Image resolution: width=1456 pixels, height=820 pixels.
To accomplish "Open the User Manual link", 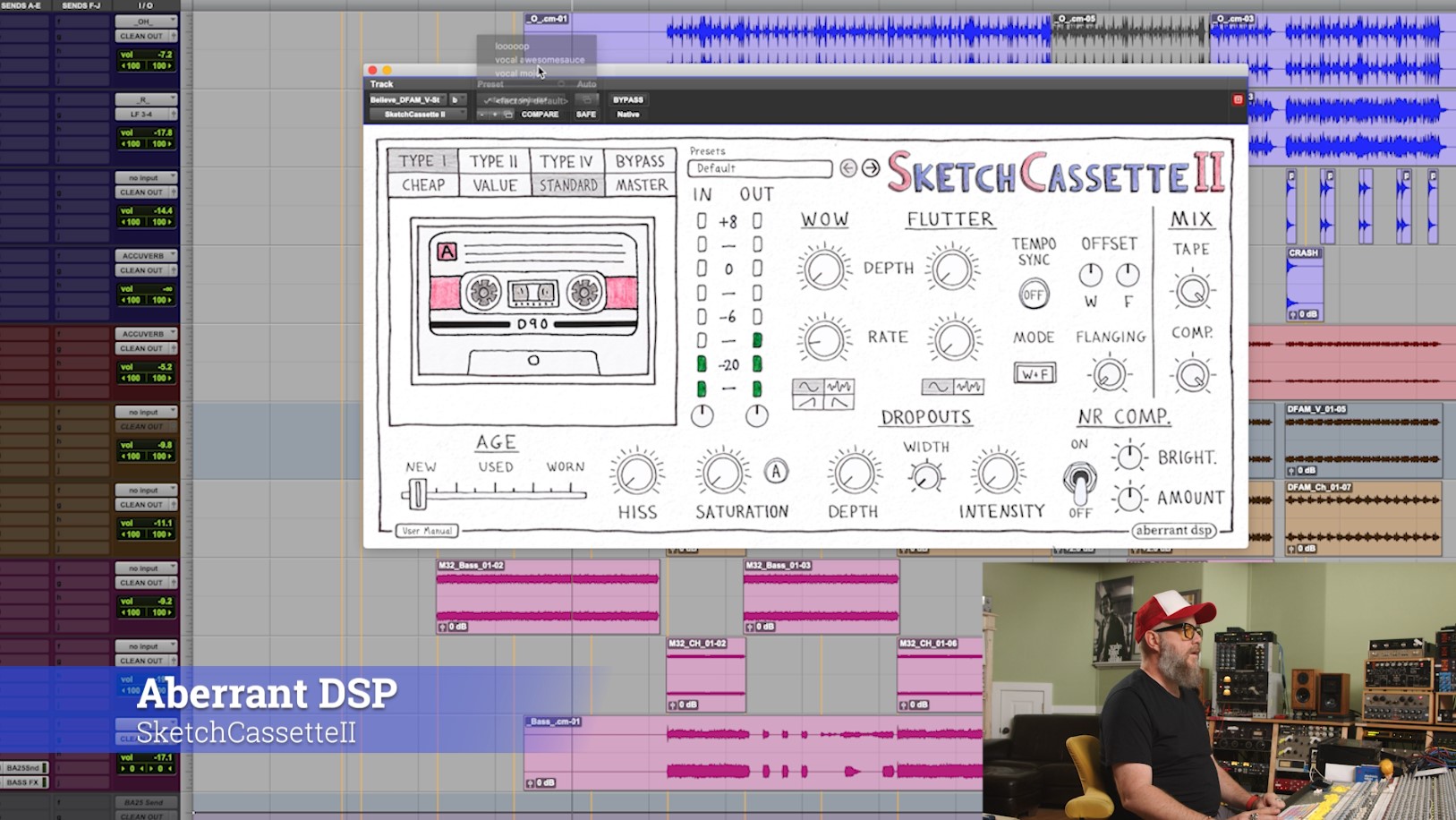I will point(427,531).
